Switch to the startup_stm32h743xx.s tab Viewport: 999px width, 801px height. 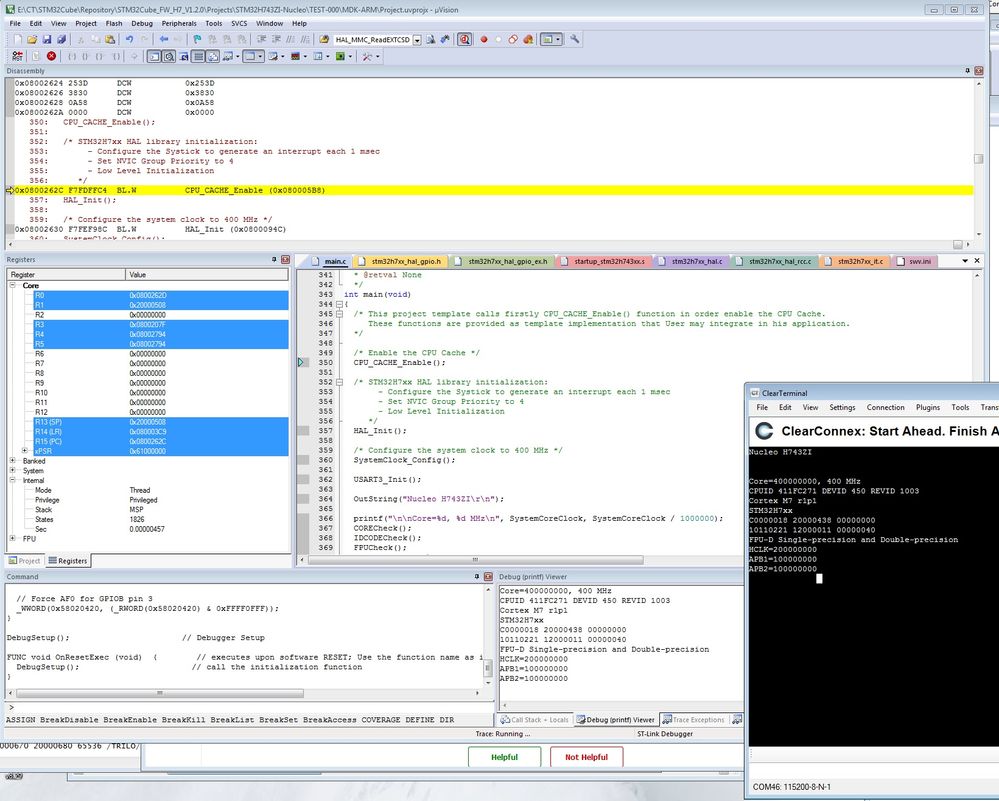coord(603,261)
